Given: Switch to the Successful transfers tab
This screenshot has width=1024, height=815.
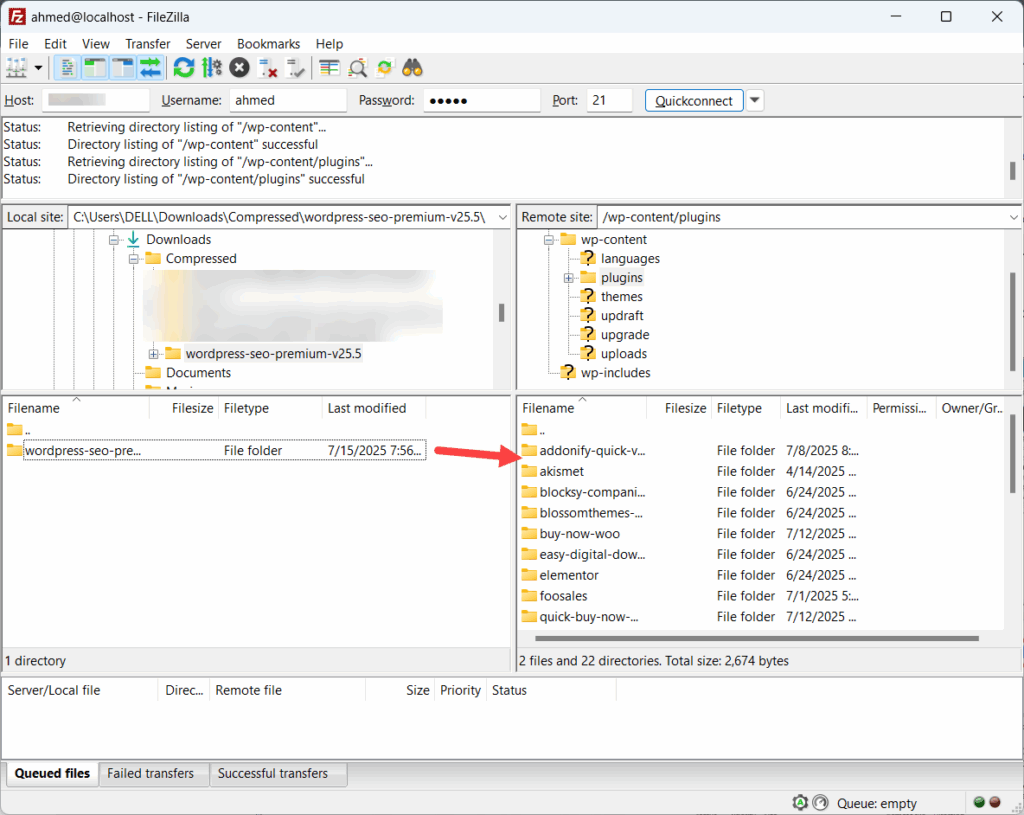Looking at the screenshot, I should pyautogui.click(x=273, y=774).
